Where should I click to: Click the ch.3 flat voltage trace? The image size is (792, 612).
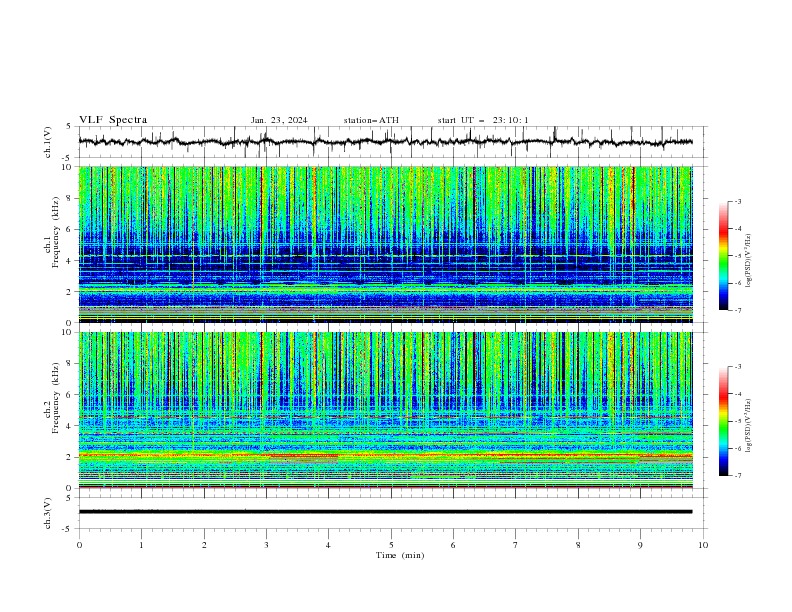pyautogui.click(x=385, y=512)
